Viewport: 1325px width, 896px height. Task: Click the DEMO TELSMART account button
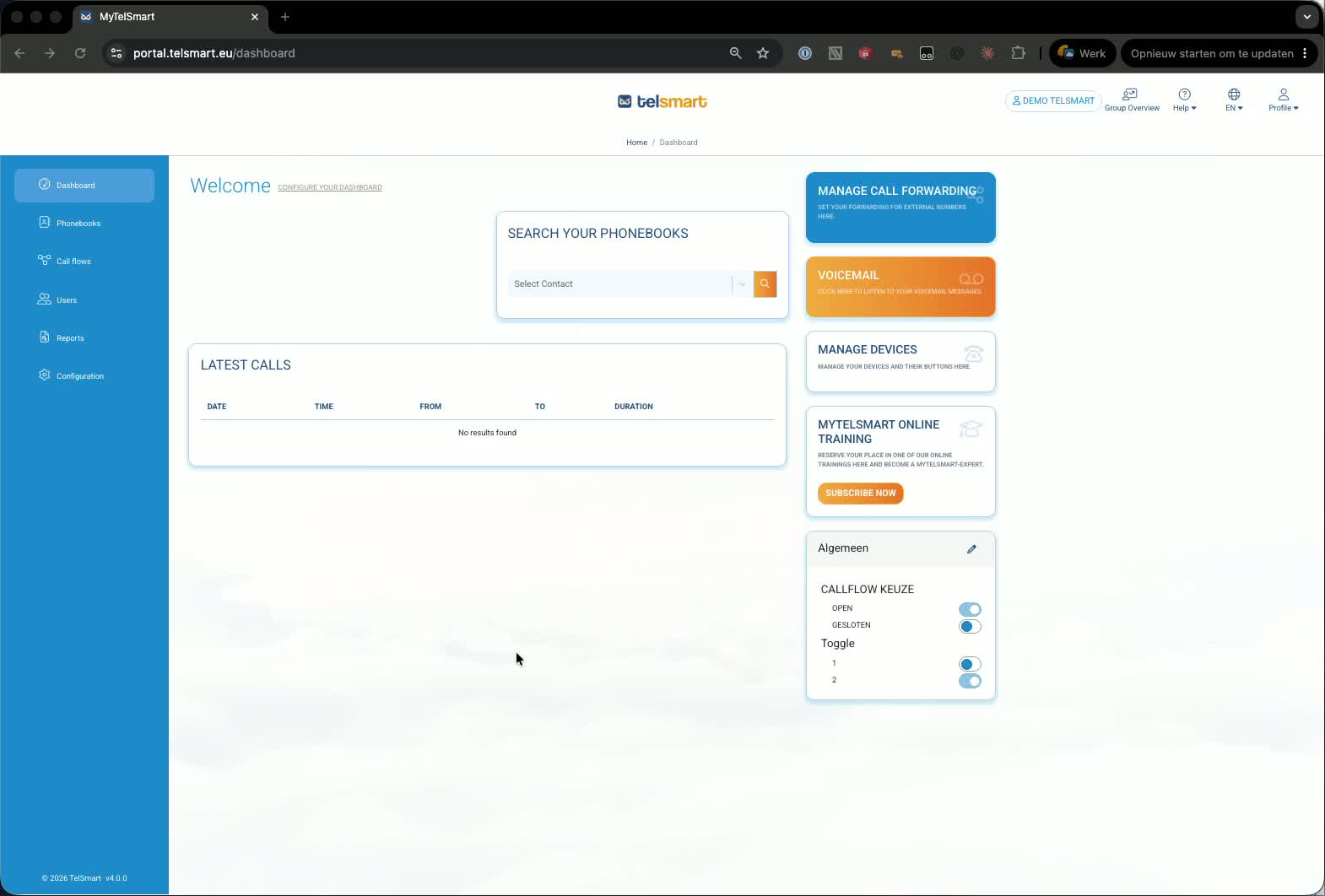point(1053,100)
